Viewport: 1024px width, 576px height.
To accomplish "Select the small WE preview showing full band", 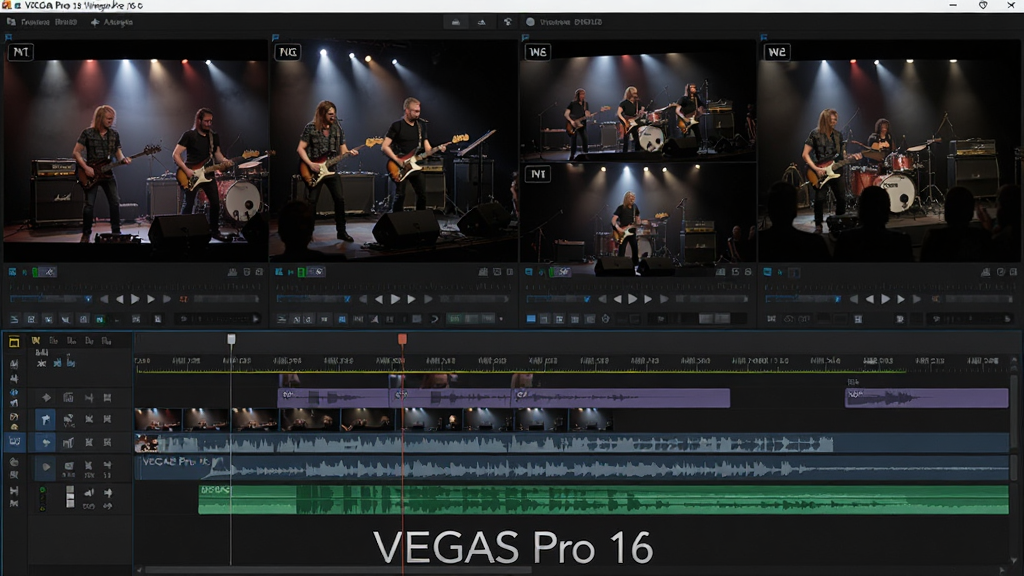I will coord(638,100).
